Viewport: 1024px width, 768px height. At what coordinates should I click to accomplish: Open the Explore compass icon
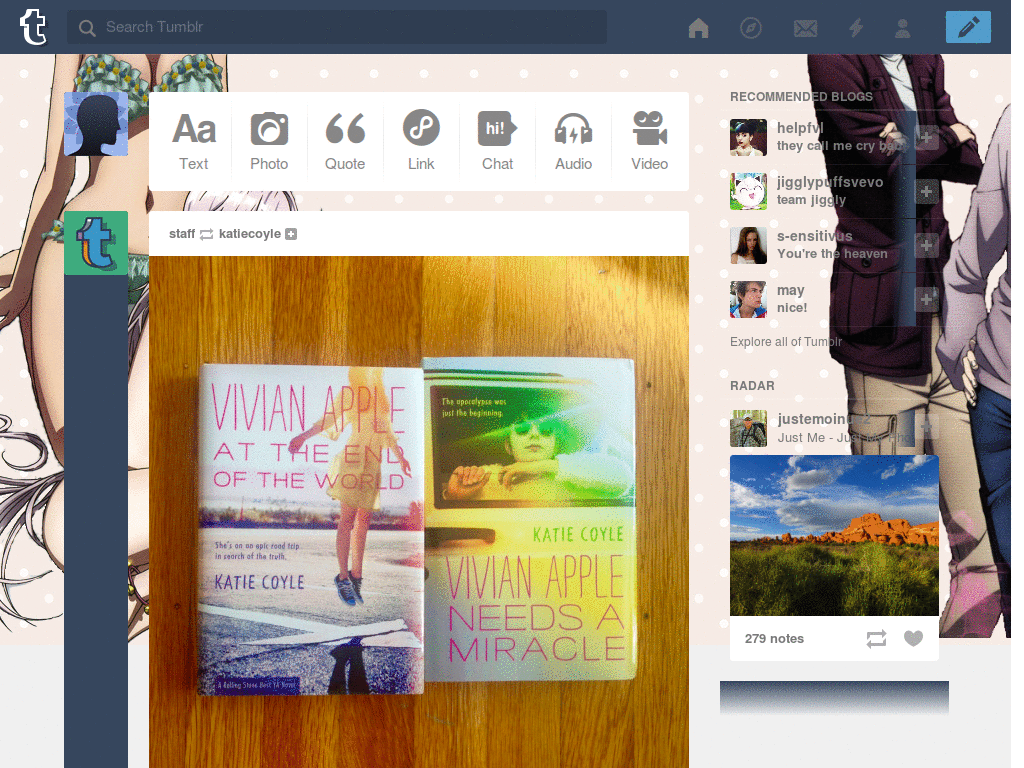pyautogui.click(x=751, y=27)
